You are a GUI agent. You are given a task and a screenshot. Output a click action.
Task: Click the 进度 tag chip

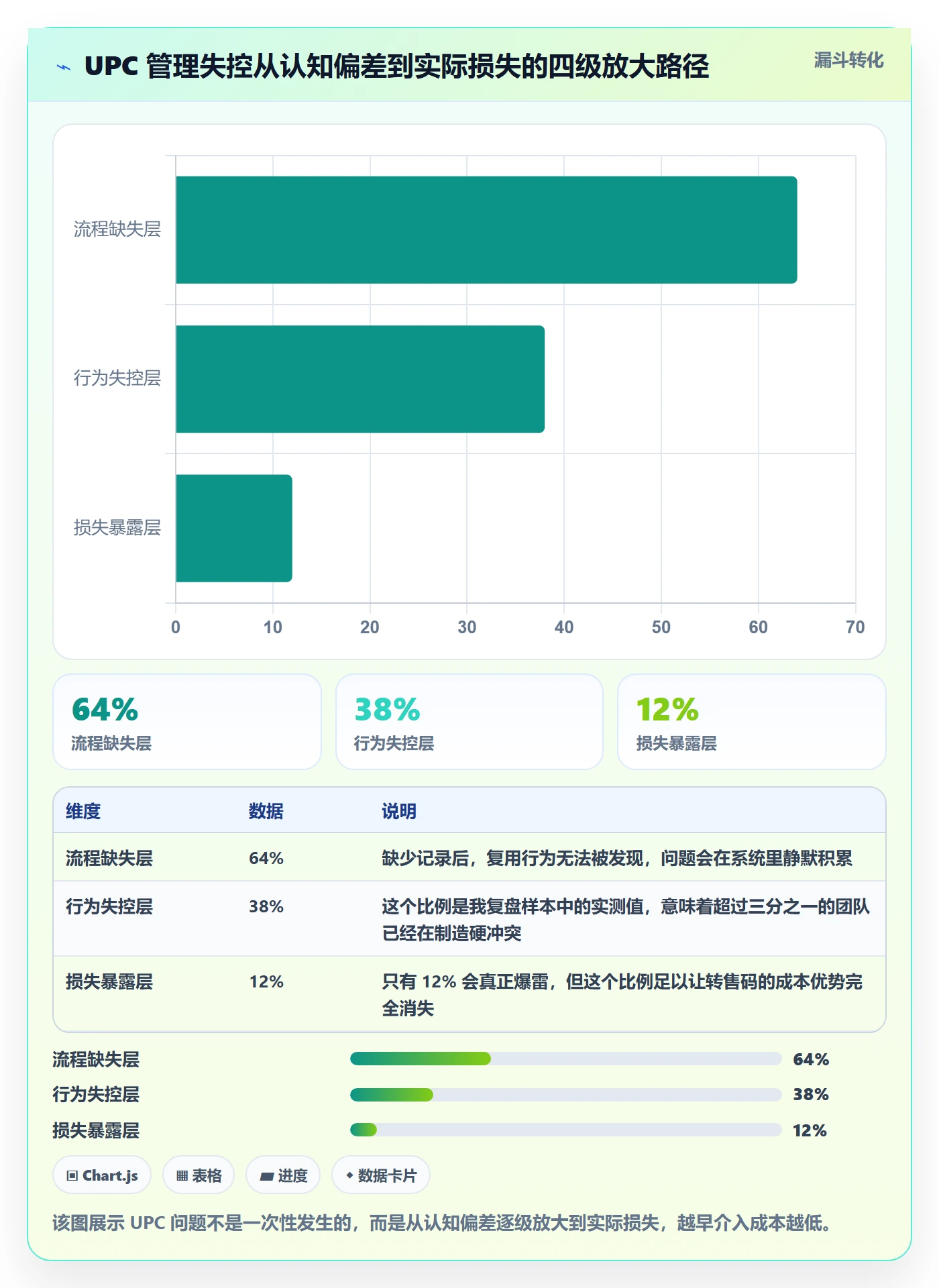pyautogui.click(x=283, y=1175)
